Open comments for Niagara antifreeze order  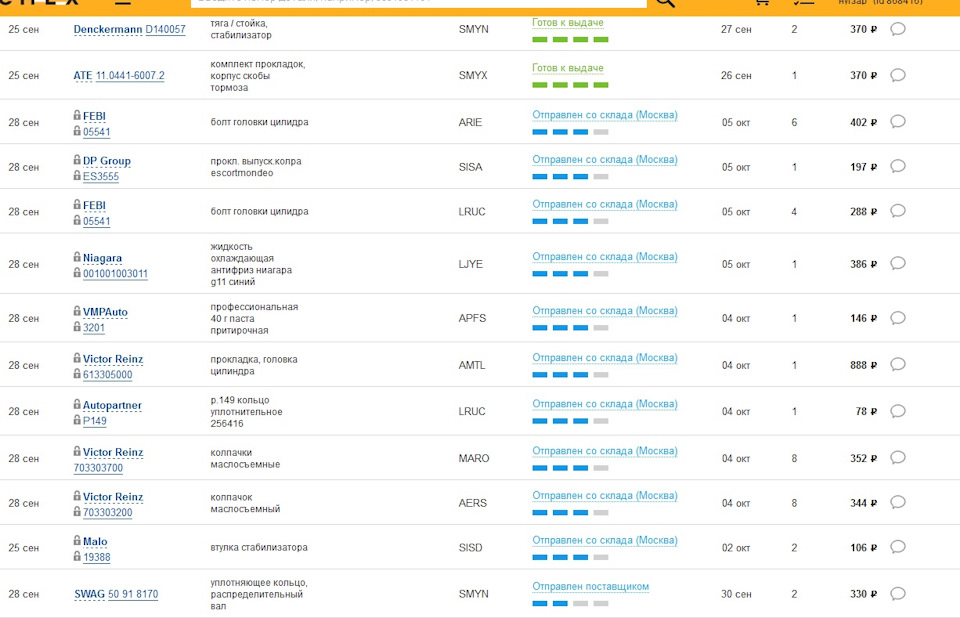(897, 264)
